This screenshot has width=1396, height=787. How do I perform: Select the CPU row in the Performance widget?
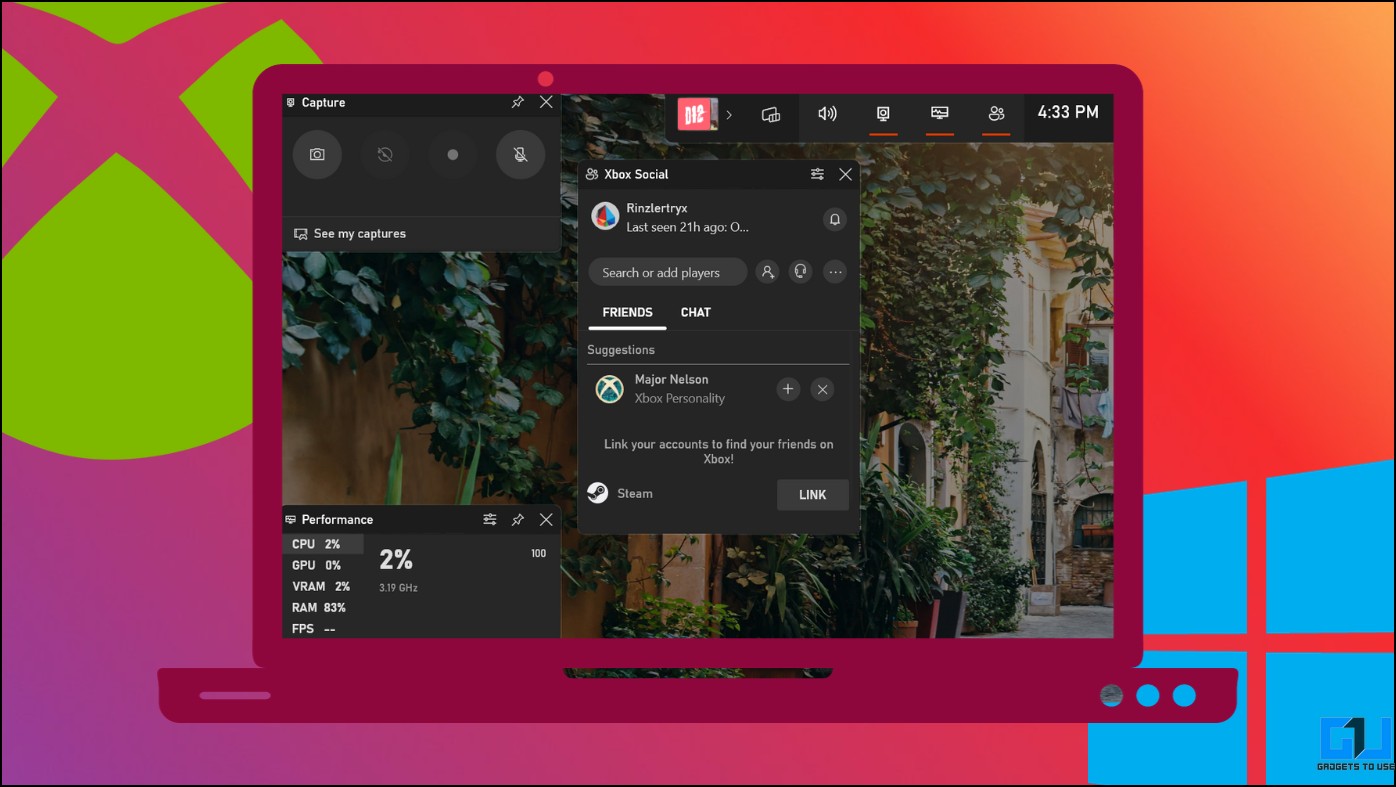click(x=322, y=543)
